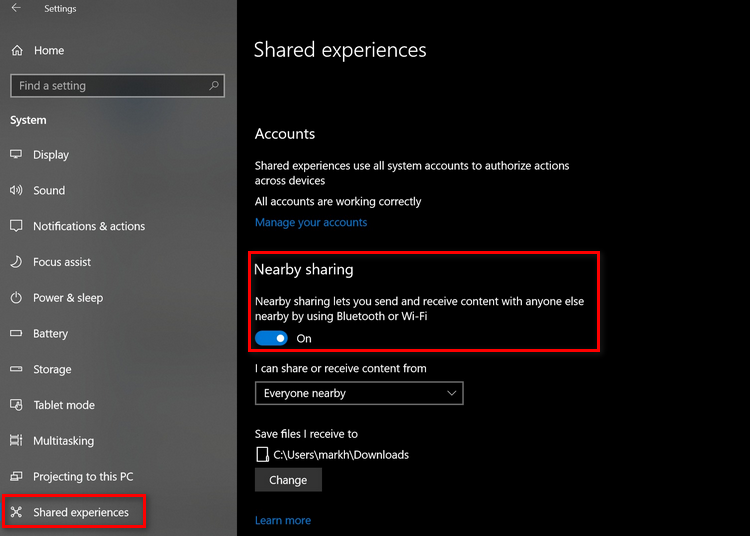
Task: Select Power & sleep
Action: [68, 298]
